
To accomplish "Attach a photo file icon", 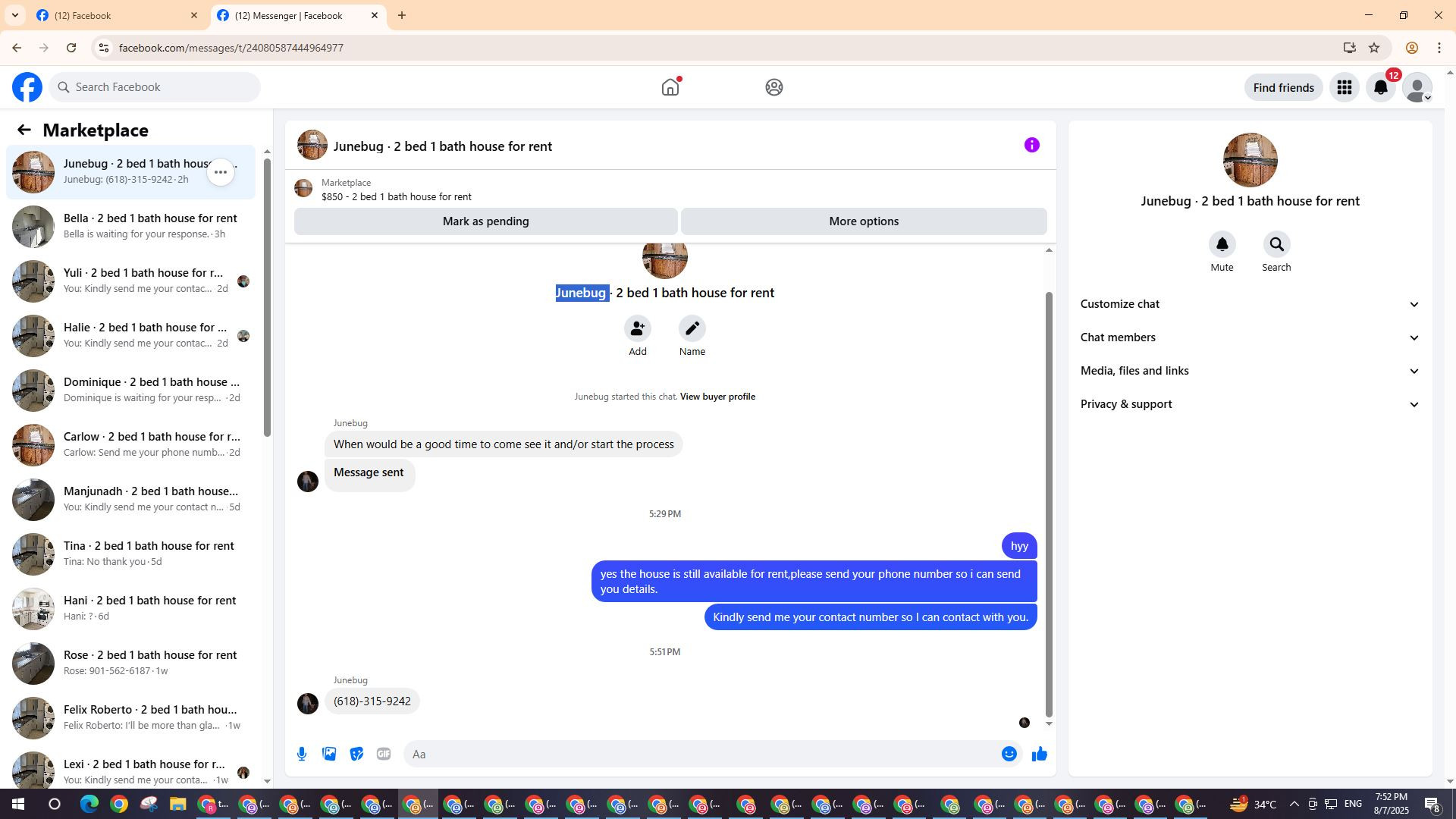I will point(329,754).
